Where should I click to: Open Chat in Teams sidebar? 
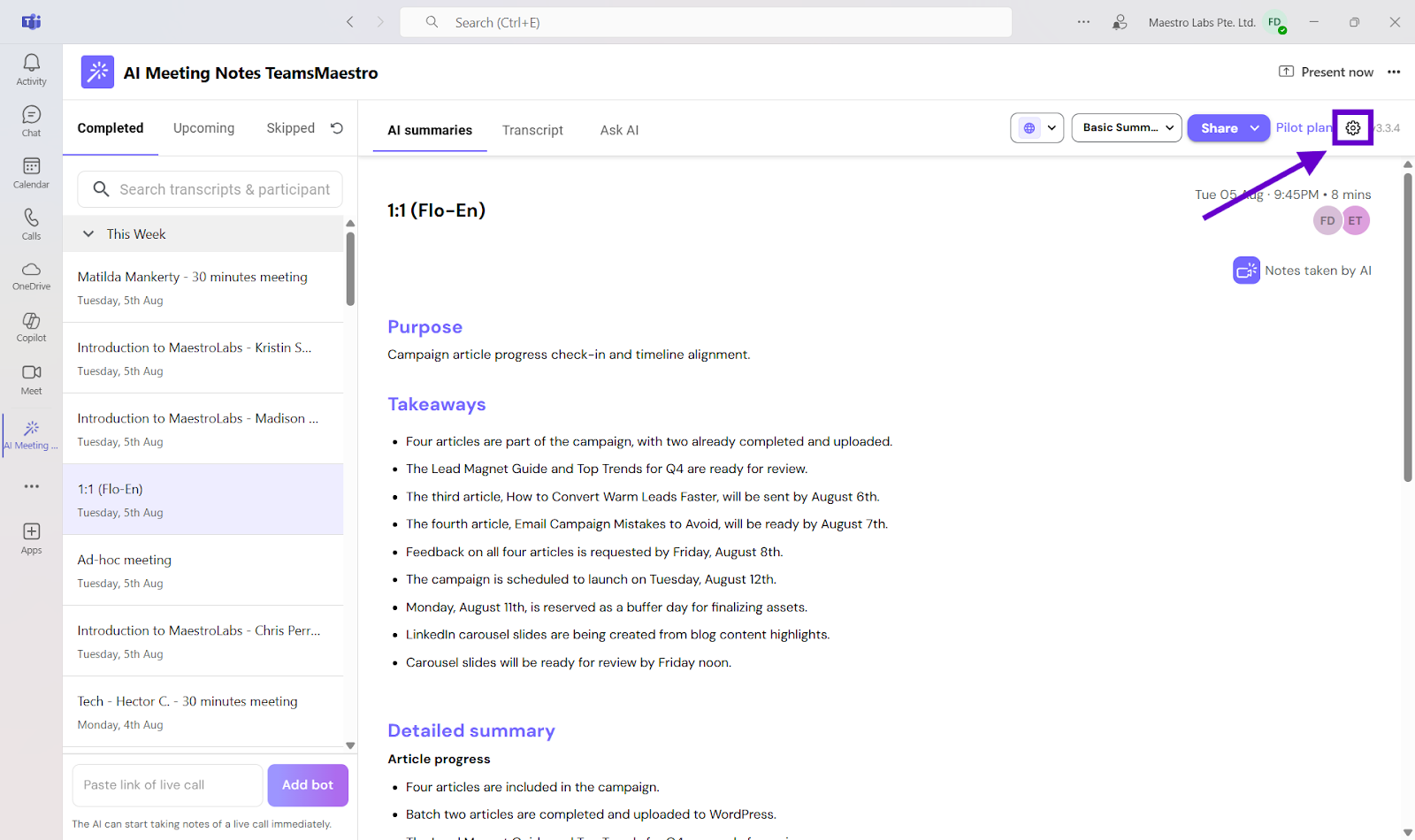point(31,121)
